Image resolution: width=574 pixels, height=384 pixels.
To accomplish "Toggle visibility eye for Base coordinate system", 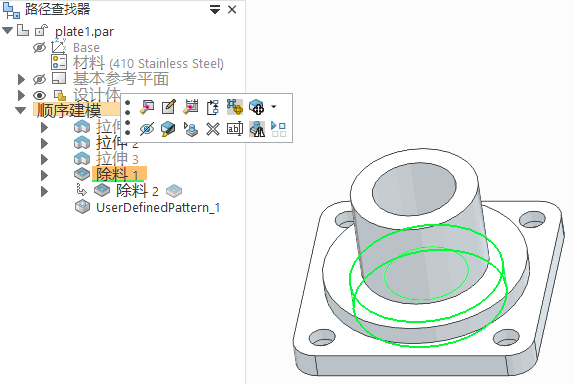I will tap(39, 48).
